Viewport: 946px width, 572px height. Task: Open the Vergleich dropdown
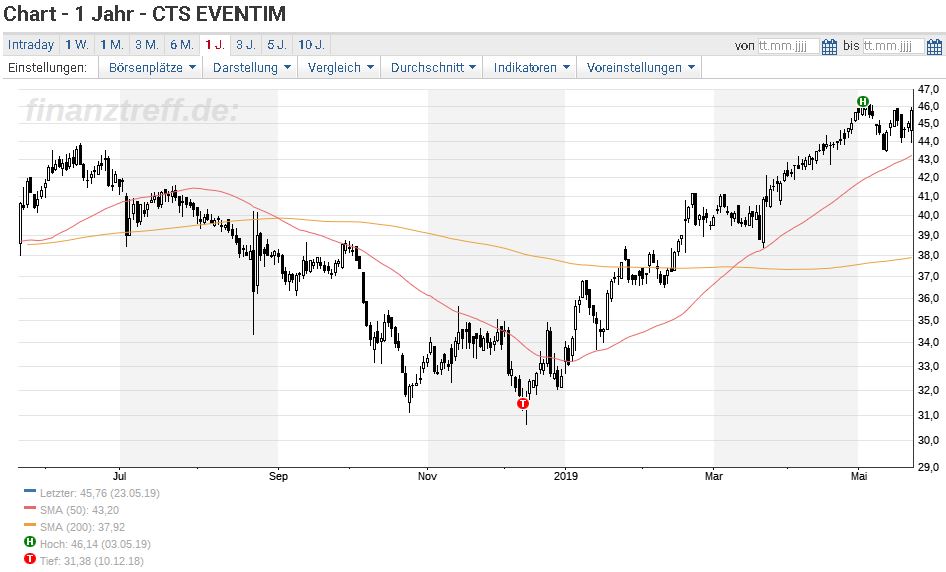(x=340, y=68)
